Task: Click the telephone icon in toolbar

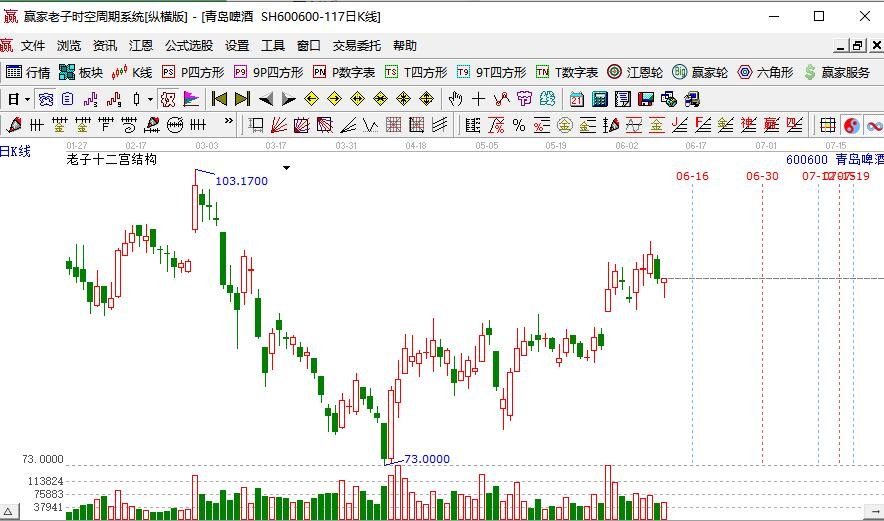Action: coord(46,100)
